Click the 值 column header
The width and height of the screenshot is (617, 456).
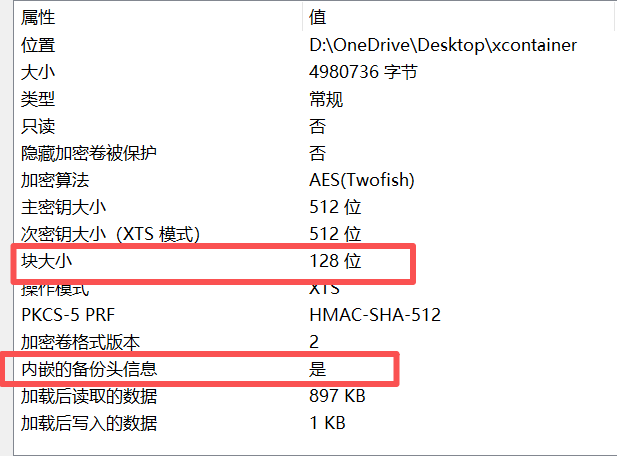(318, 18)
